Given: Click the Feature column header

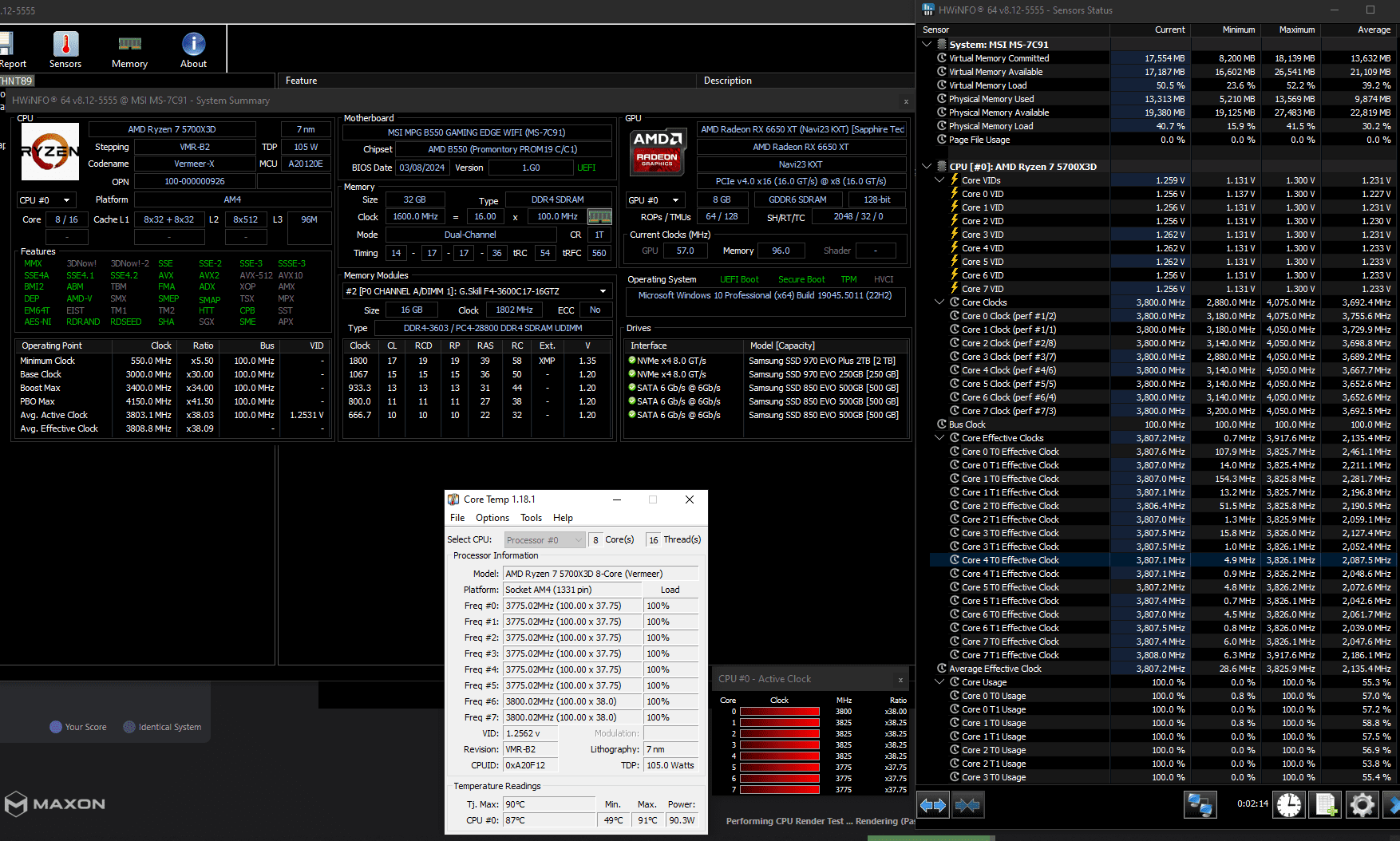Looking at the screenshot, I should (x=486, y=81).
